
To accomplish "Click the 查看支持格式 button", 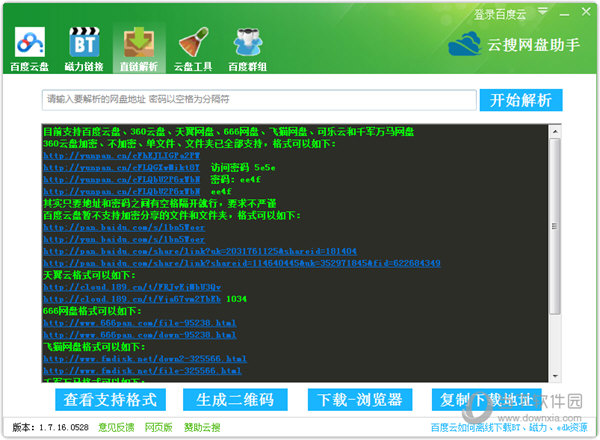I will tap(110, 400).
